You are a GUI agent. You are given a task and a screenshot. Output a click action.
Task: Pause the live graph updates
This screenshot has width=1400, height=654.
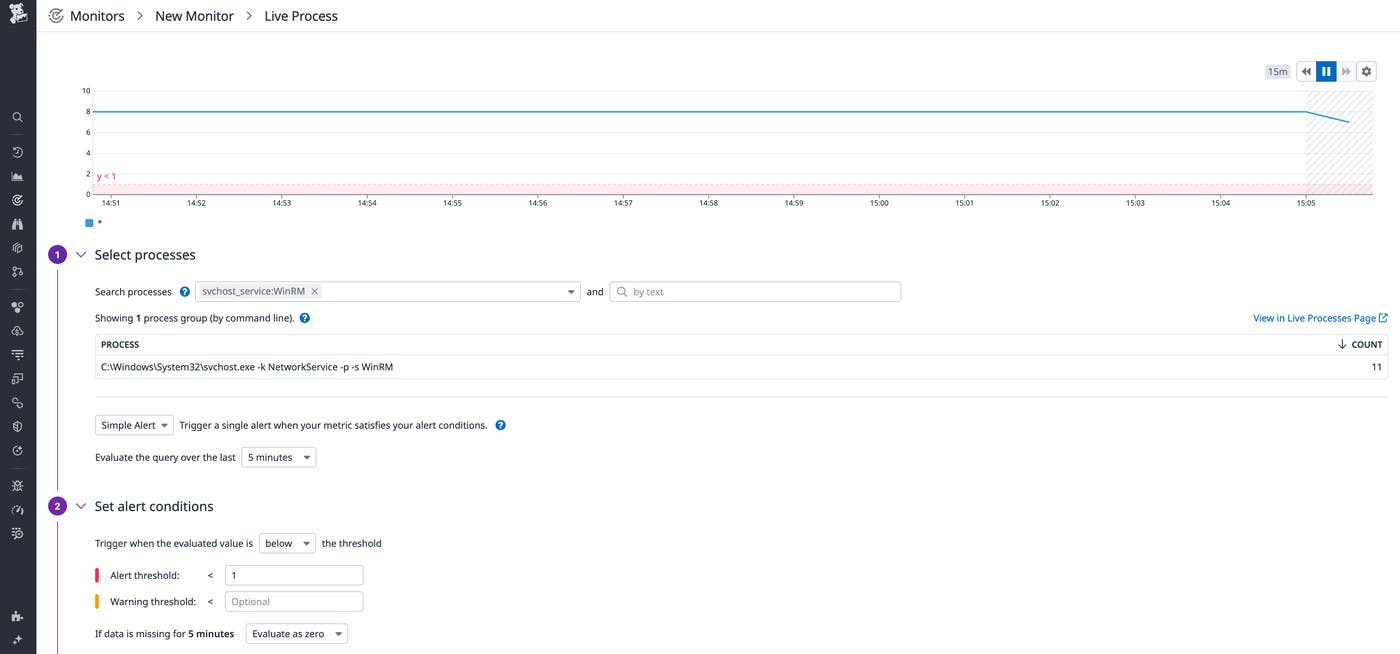point(1326,70)
